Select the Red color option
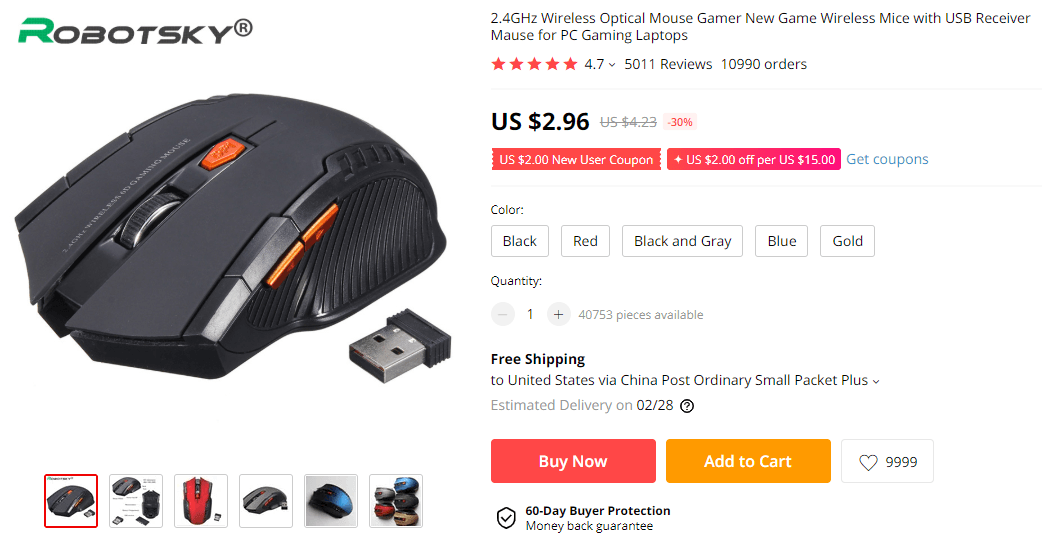 tap(585, 241)
